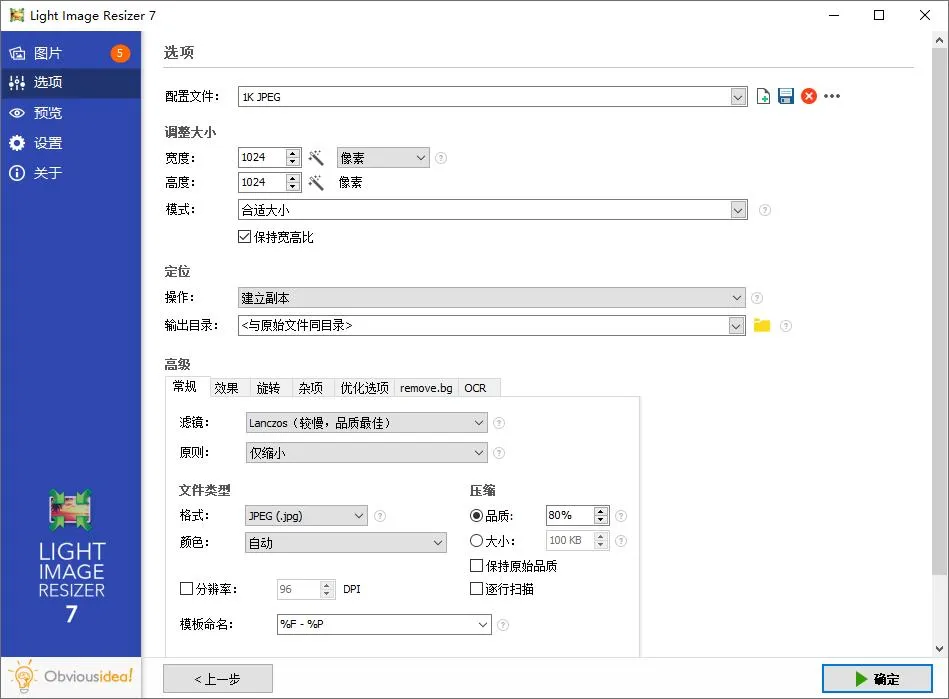Screen dimensions: 949x699
Task: Expand the 配置文件 profile dropdown
Action: (x=738, y=97)
